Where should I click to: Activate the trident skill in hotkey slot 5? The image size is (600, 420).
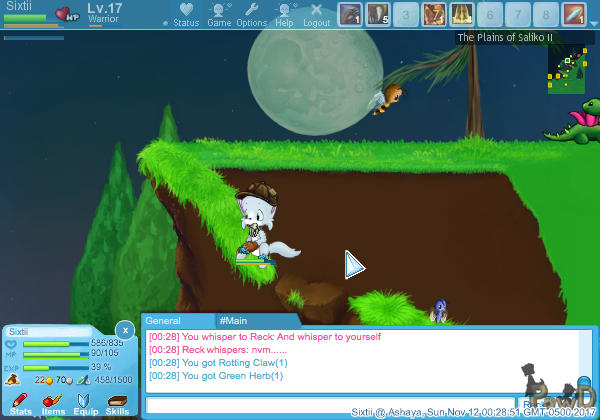click(x=462, y=14)
